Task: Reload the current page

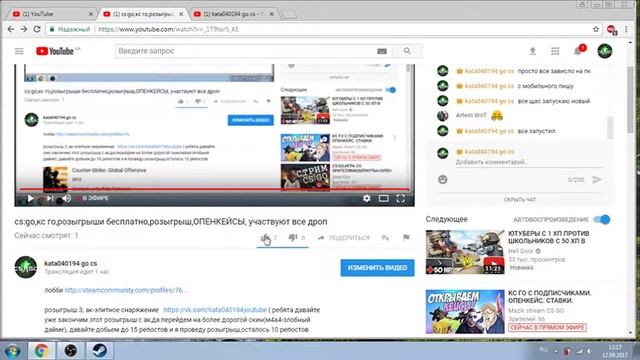Action: pyautogui.click(x=37, y=29)
